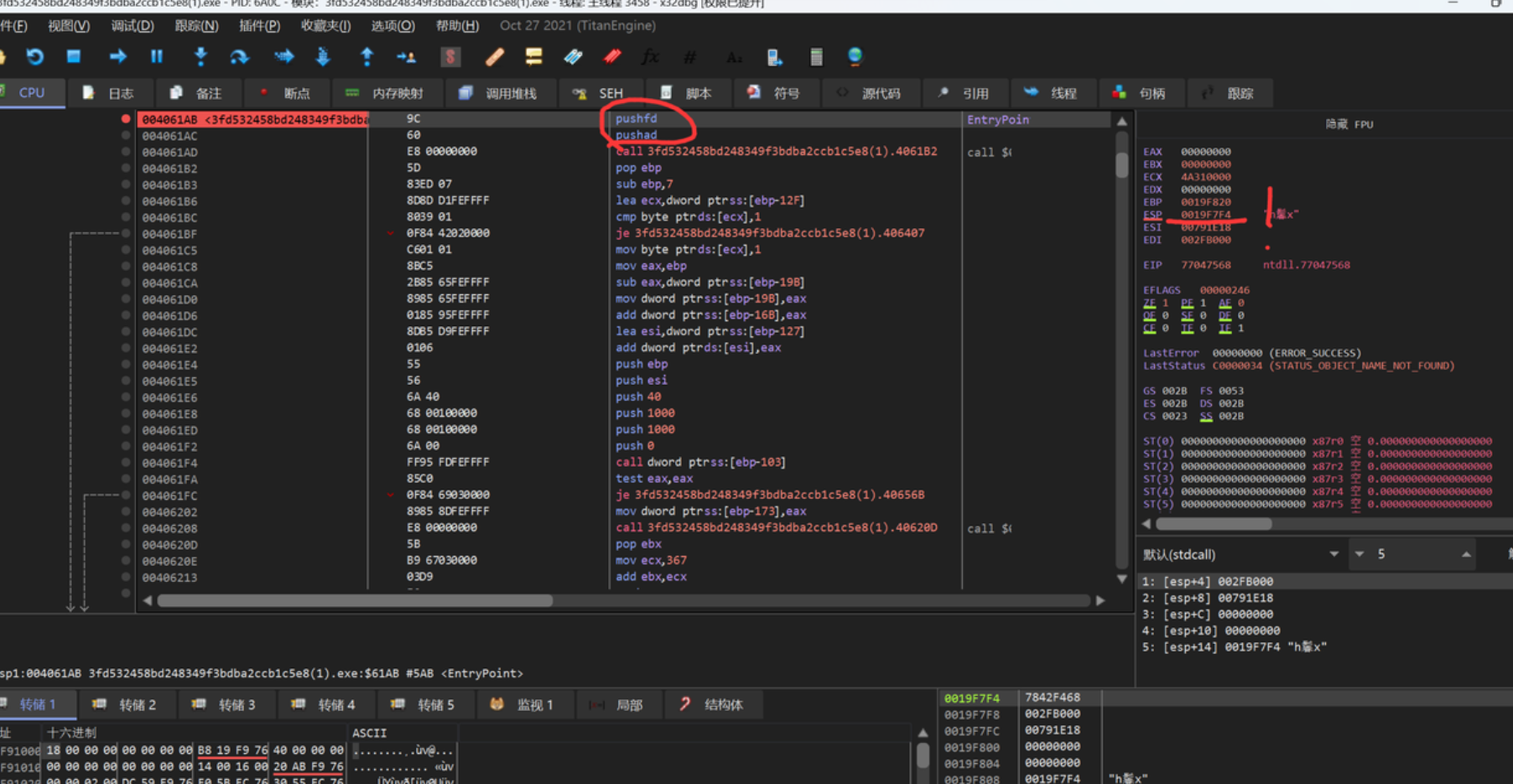Select the ESP register value 0019F7F4
Viewport: 1513px width, 784px height.
click(x=1206, y=215)
